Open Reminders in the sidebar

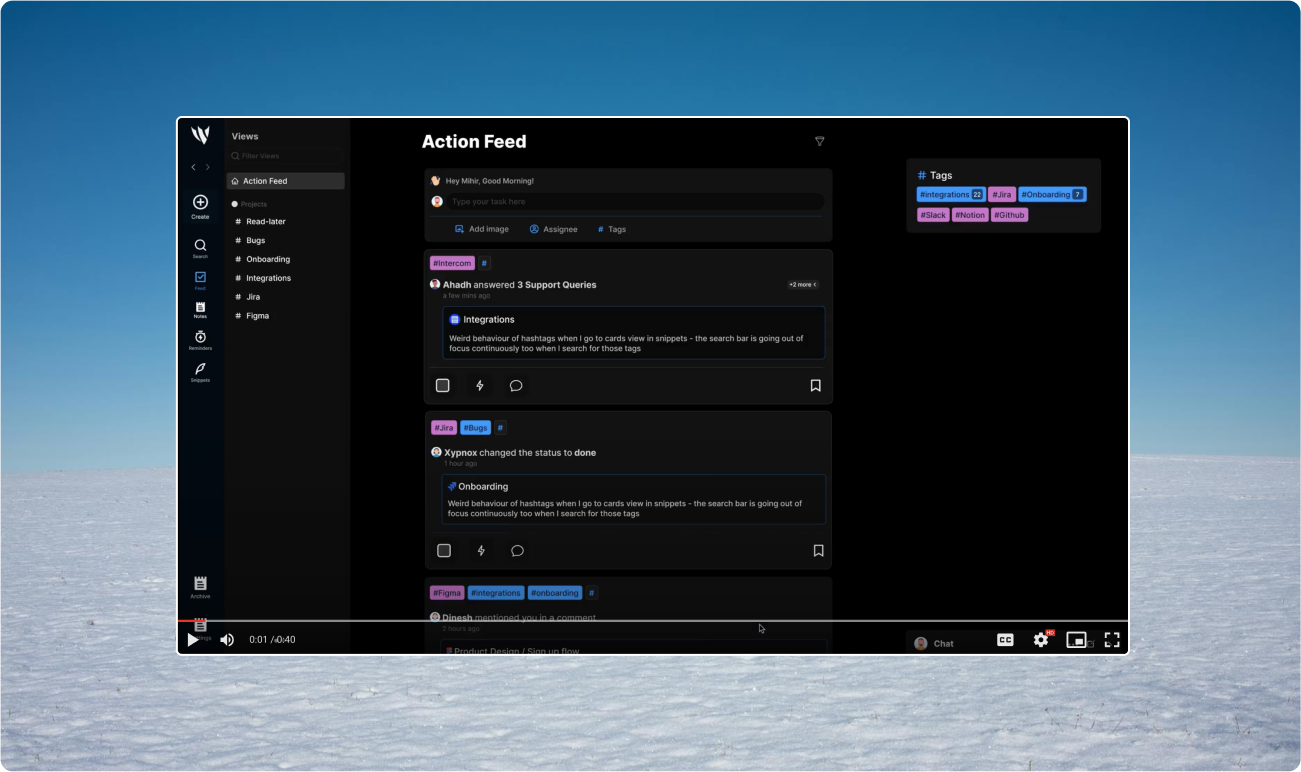(200, 340)
